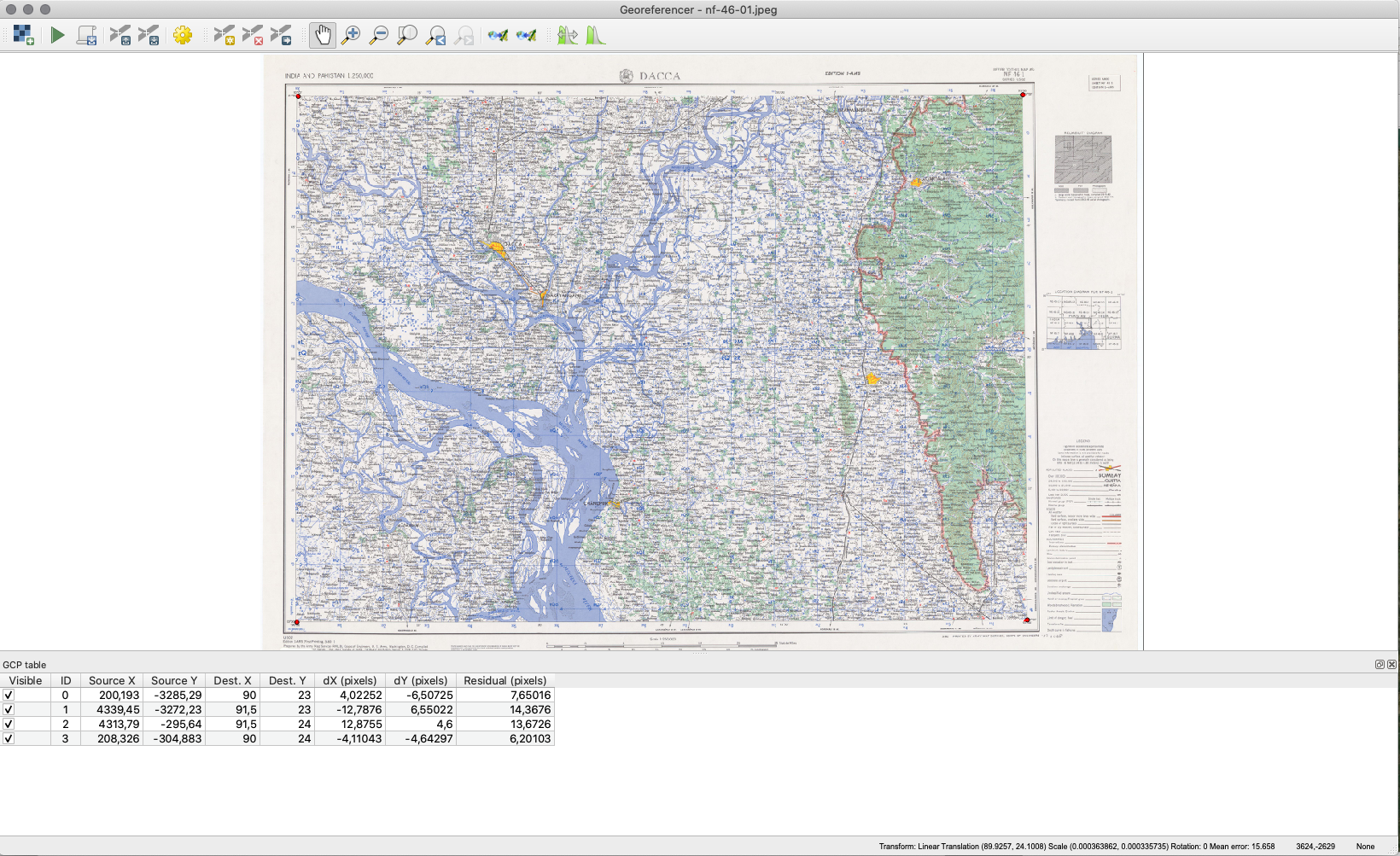Select residual value 7,65016

(x=505, y=695)
